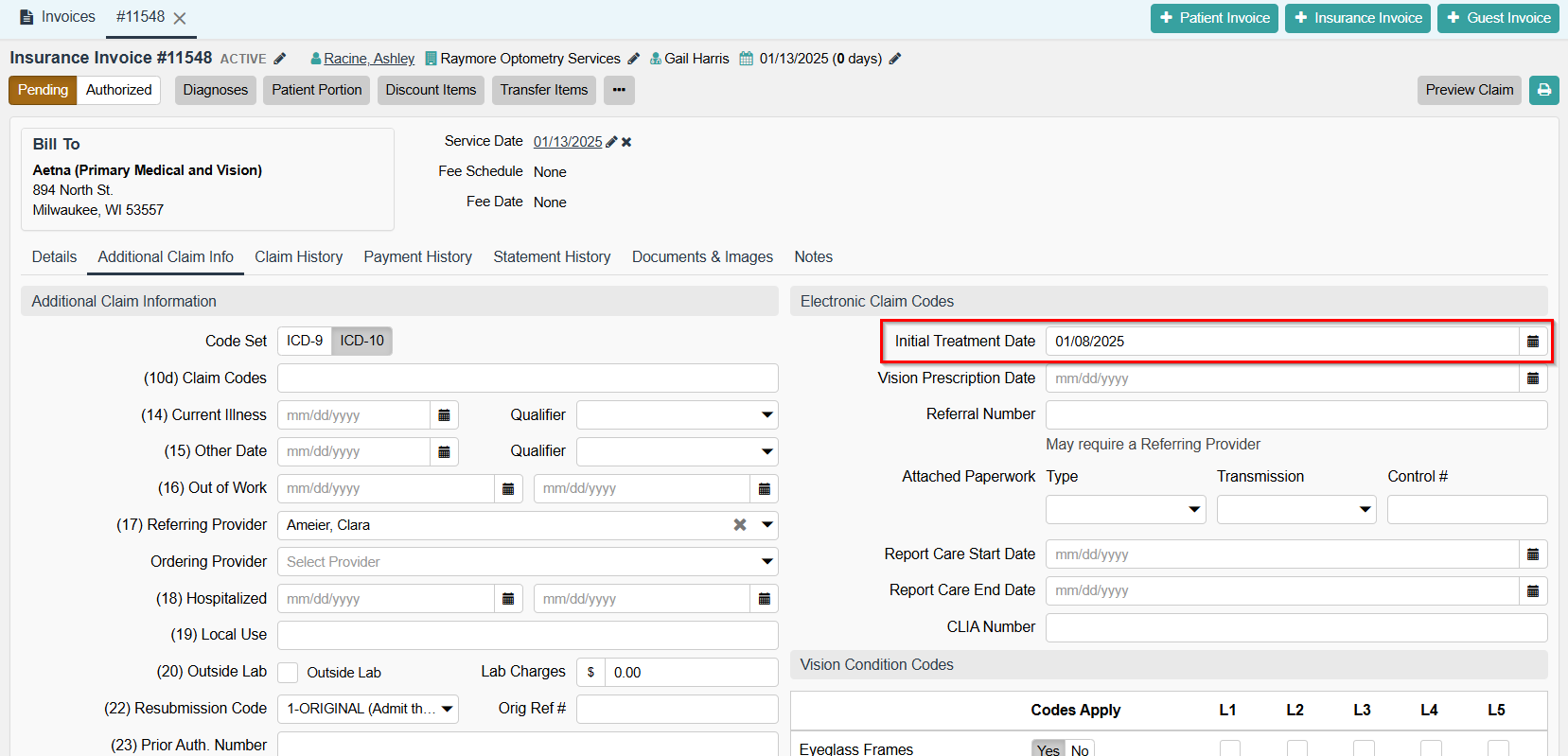Set Eyeglass Frames codes apply to No
The height and width of the screenshot is (756, 1568).
[x=1080, y=749]
